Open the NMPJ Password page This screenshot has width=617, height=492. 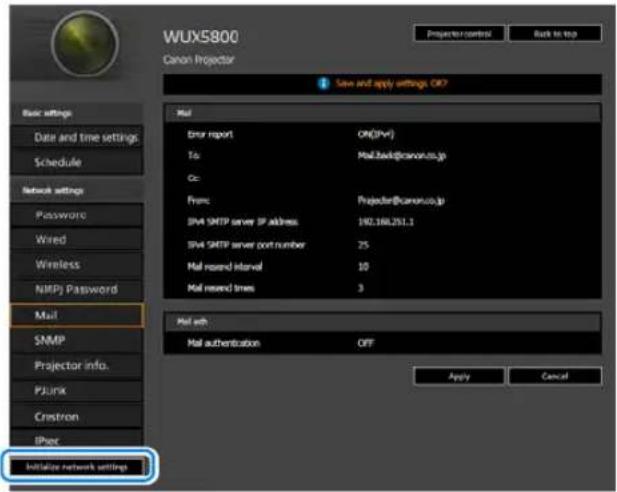[77, 289]
